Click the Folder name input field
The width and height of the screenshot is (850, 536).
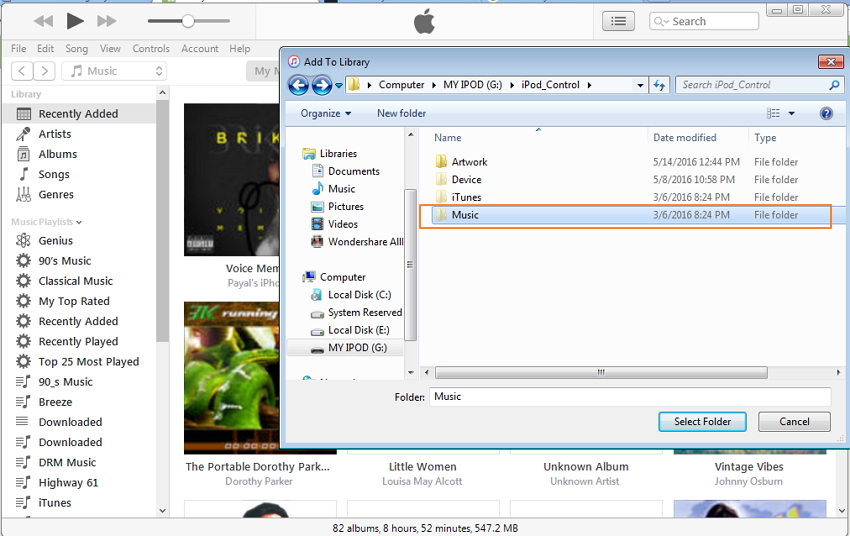[x=630, y=397]
